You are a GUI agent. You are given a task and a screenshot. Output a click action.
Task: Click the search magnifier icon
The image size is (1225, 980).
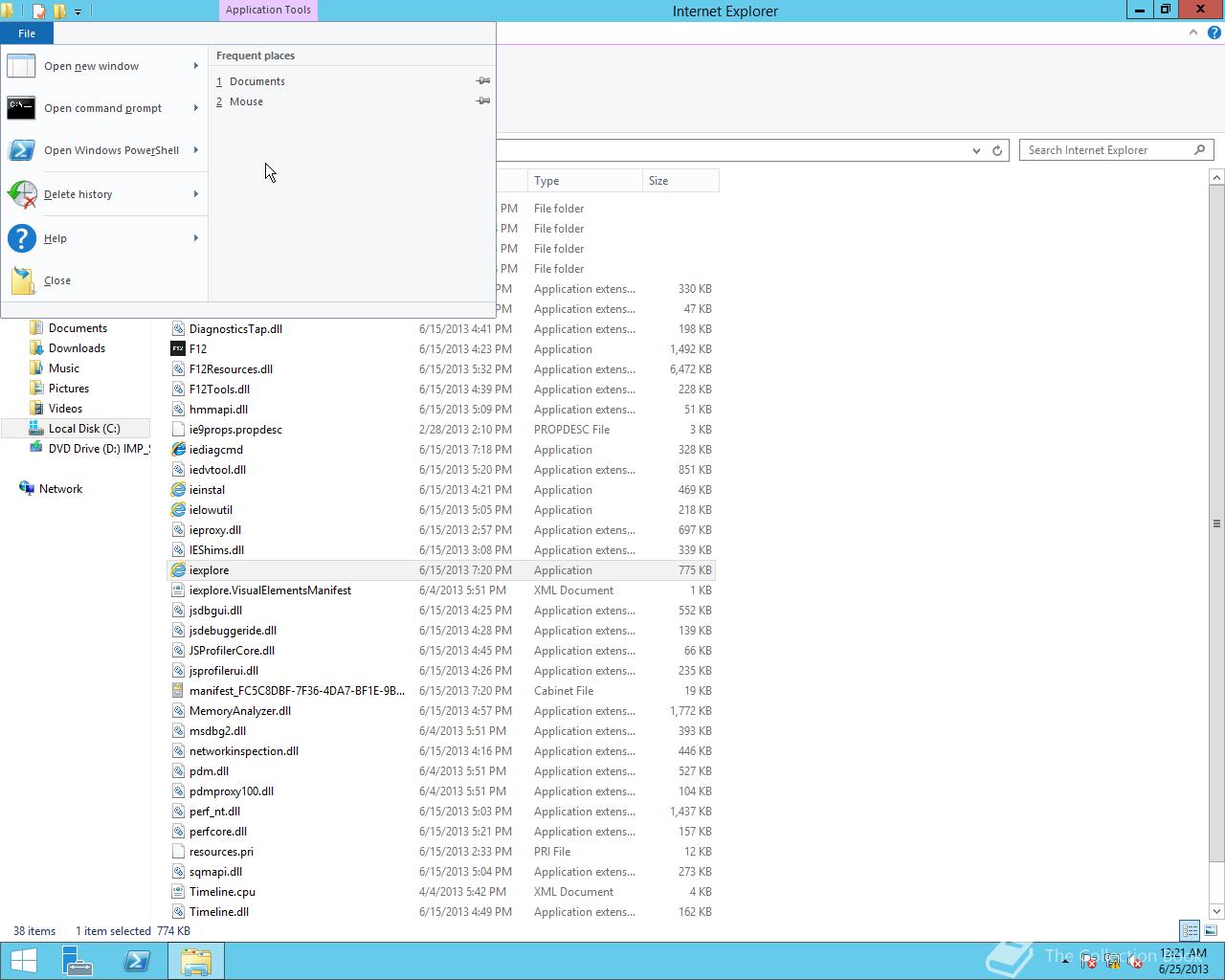point(1200,150)
